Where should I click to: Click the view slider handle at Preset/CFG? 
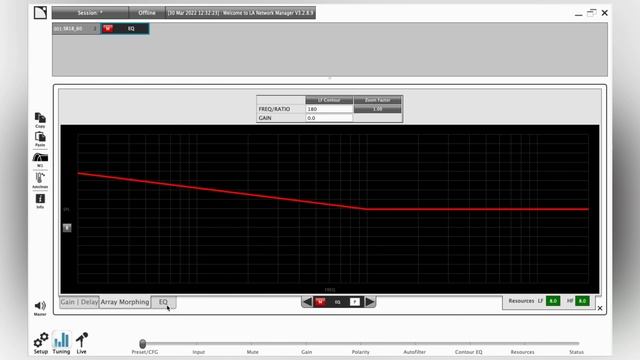pos(142,344)
